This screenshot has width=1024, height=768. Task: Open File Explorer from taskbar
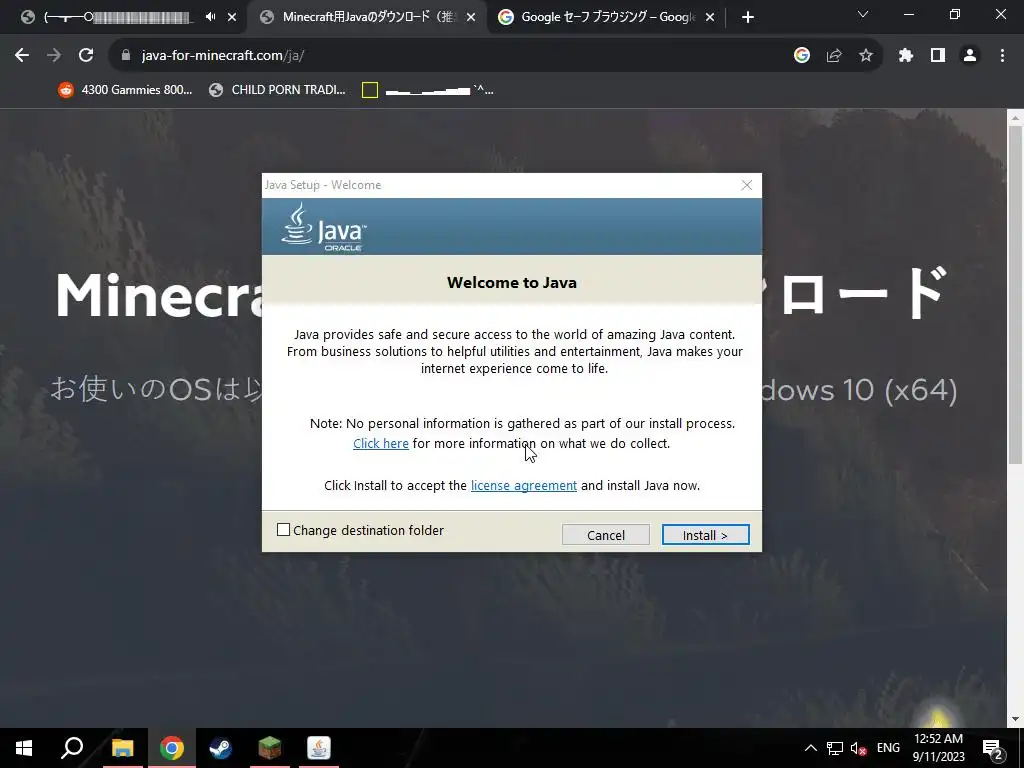tap(122, 748)
